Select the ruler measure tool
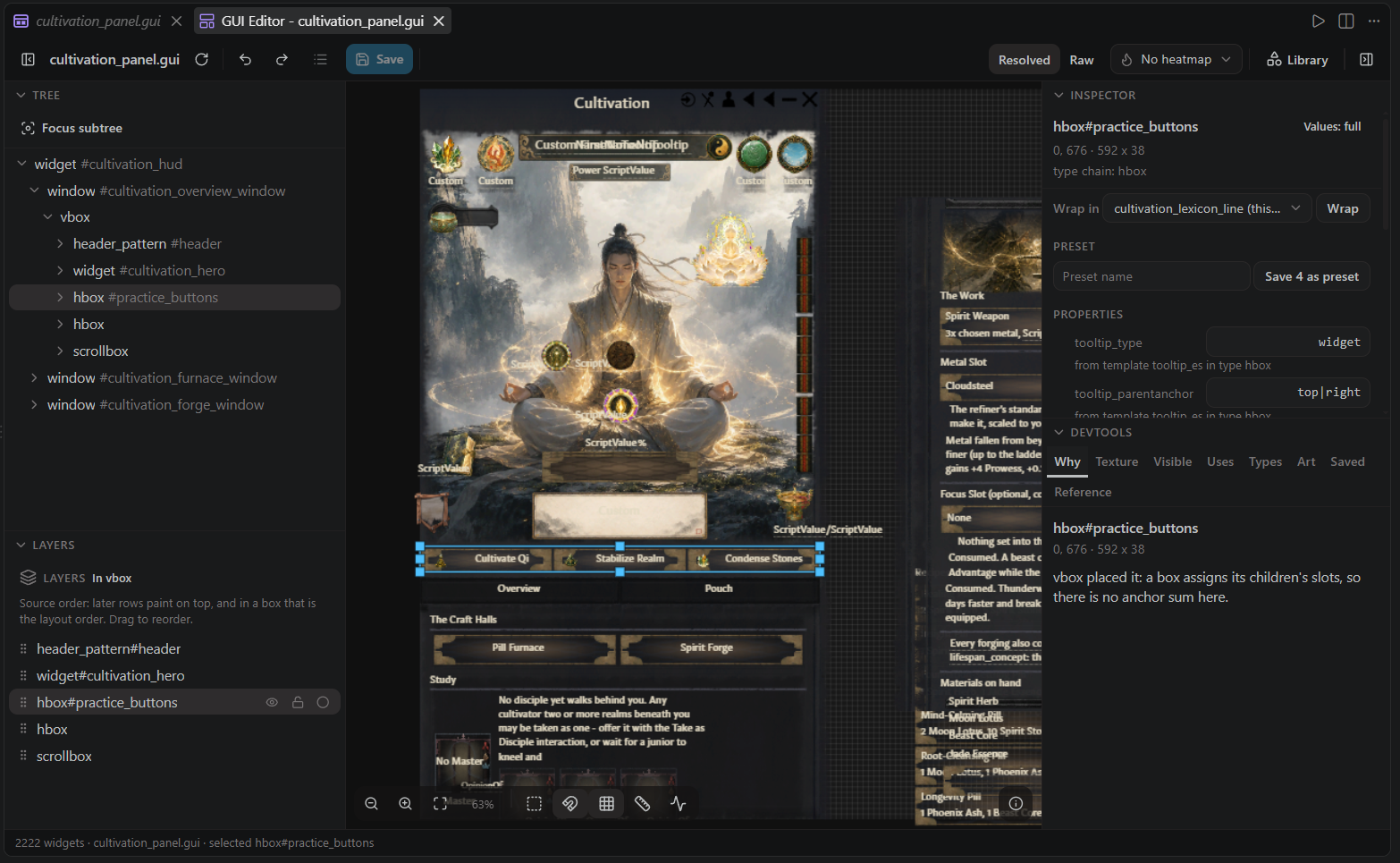 click(642, 803)
